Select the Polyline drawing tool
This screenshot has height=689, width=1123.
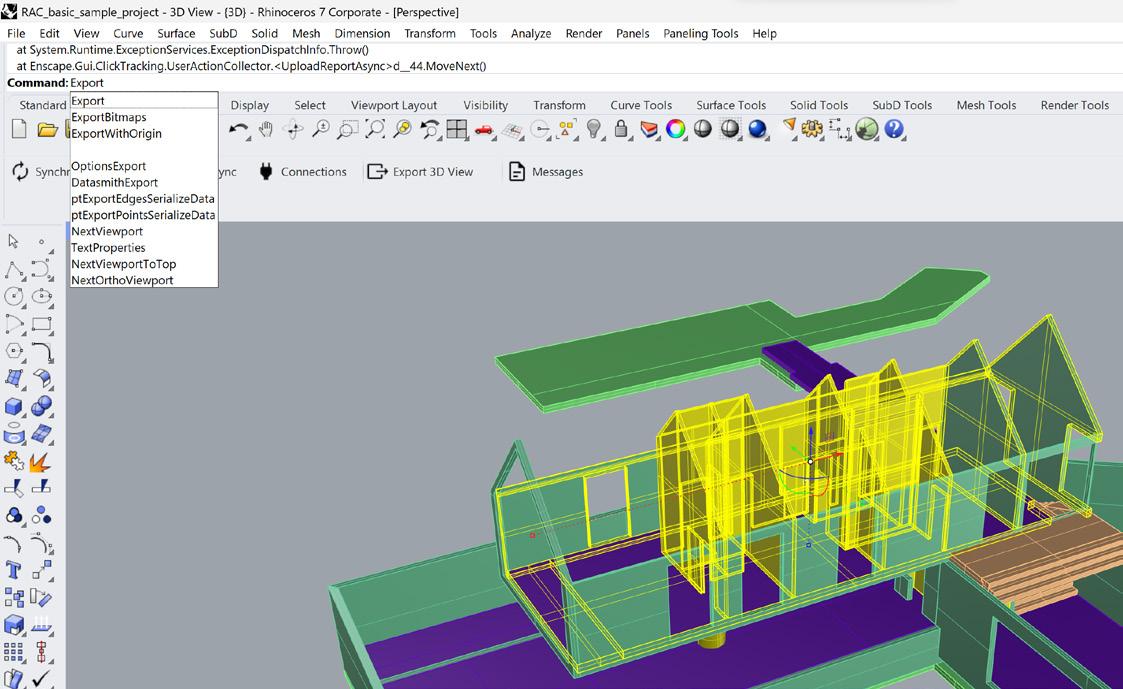click(14, 270)
